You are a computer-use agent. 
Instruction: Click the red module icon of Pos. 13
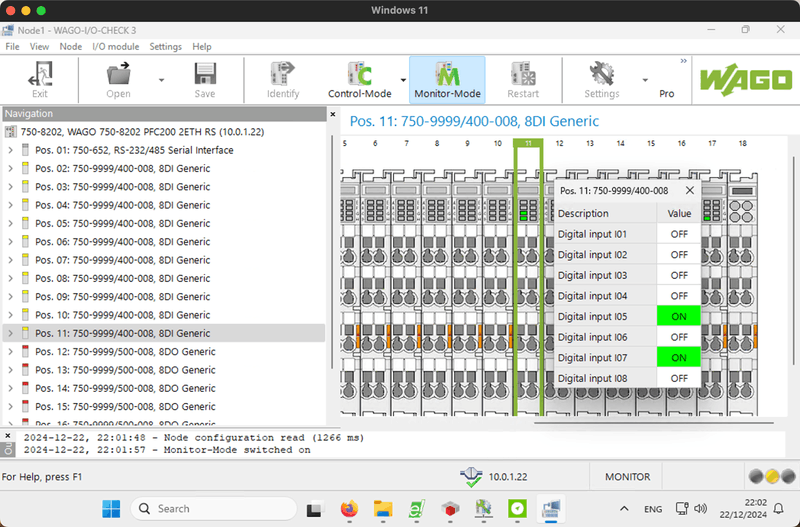pos(25,370)
